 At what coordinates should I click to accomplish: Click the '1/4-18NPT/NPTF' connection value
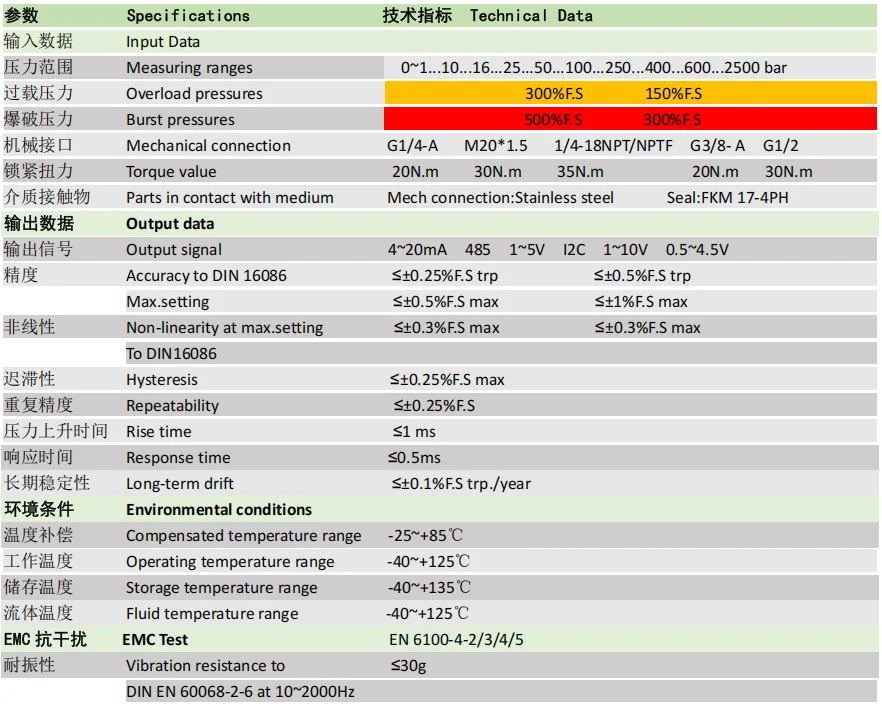coord(614,146)
